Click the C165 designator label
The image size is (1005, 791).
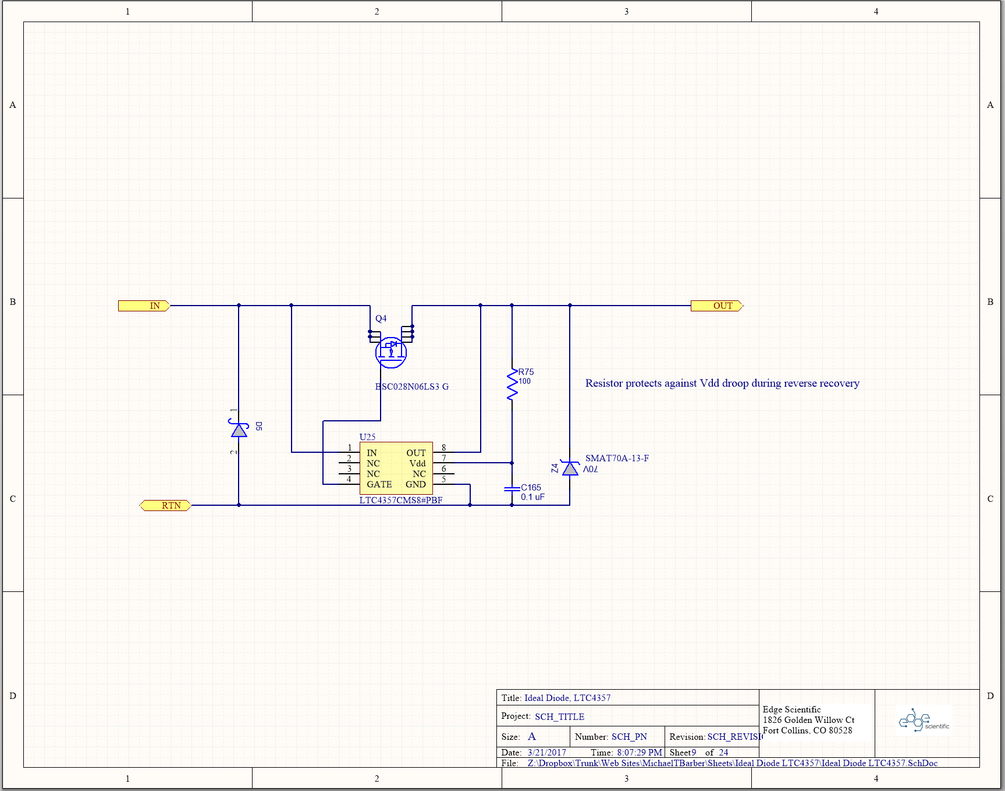point(531,488)
